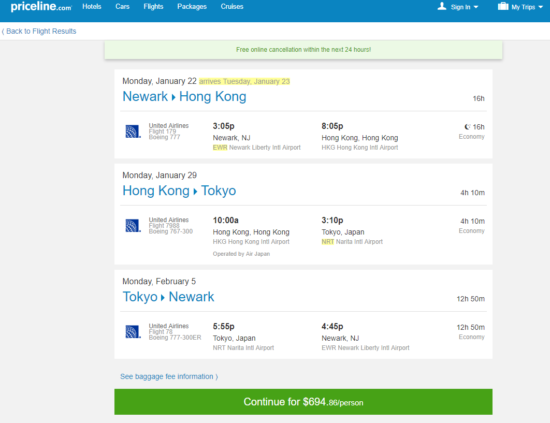
Task: Click United Airlines logo for Flight 78
Action: [x=133, y=332]
